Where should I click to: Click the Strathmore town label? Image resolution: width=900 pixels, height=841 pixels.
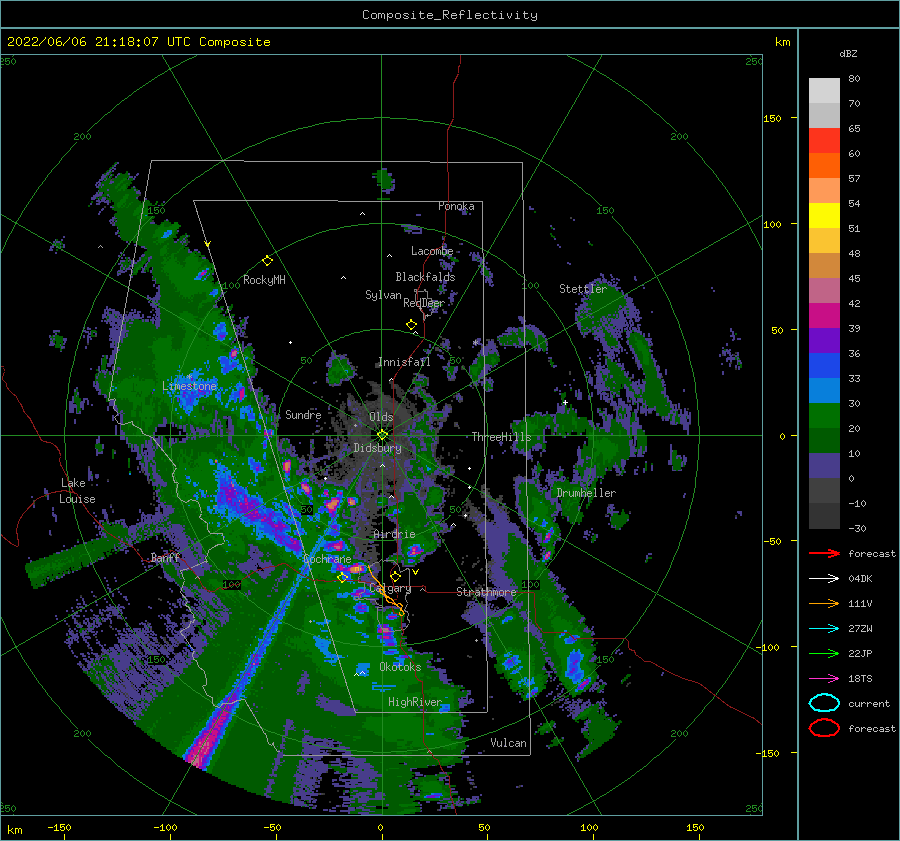[486, 592]
